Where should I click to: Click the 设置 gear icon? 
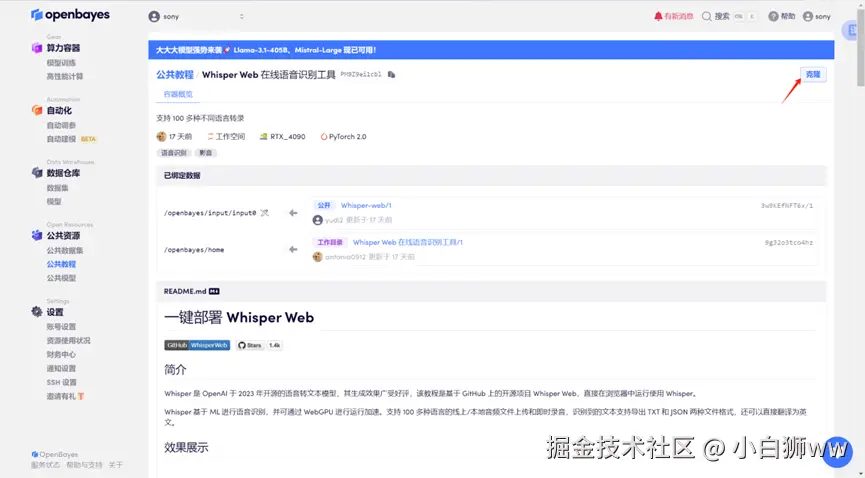37,312
